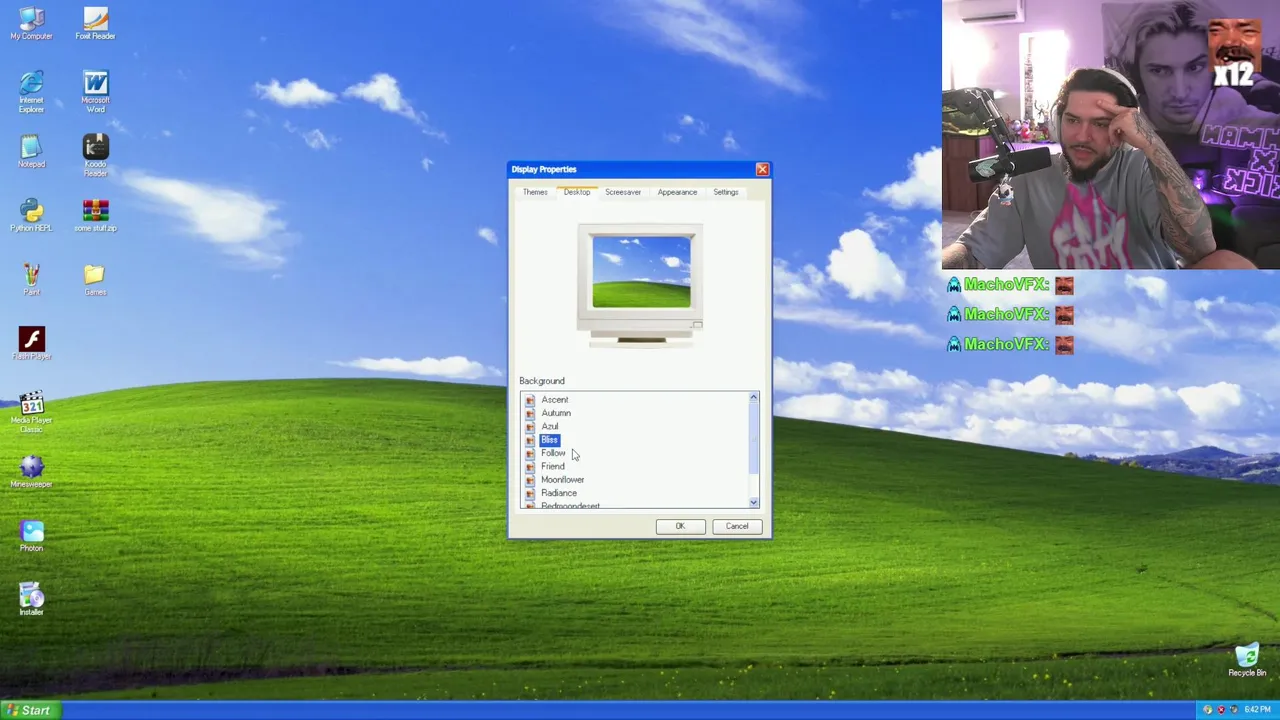This screenshot has width=1280, height=720.
Task: Close the Display Properties dialog
Action: click(762, 169)
